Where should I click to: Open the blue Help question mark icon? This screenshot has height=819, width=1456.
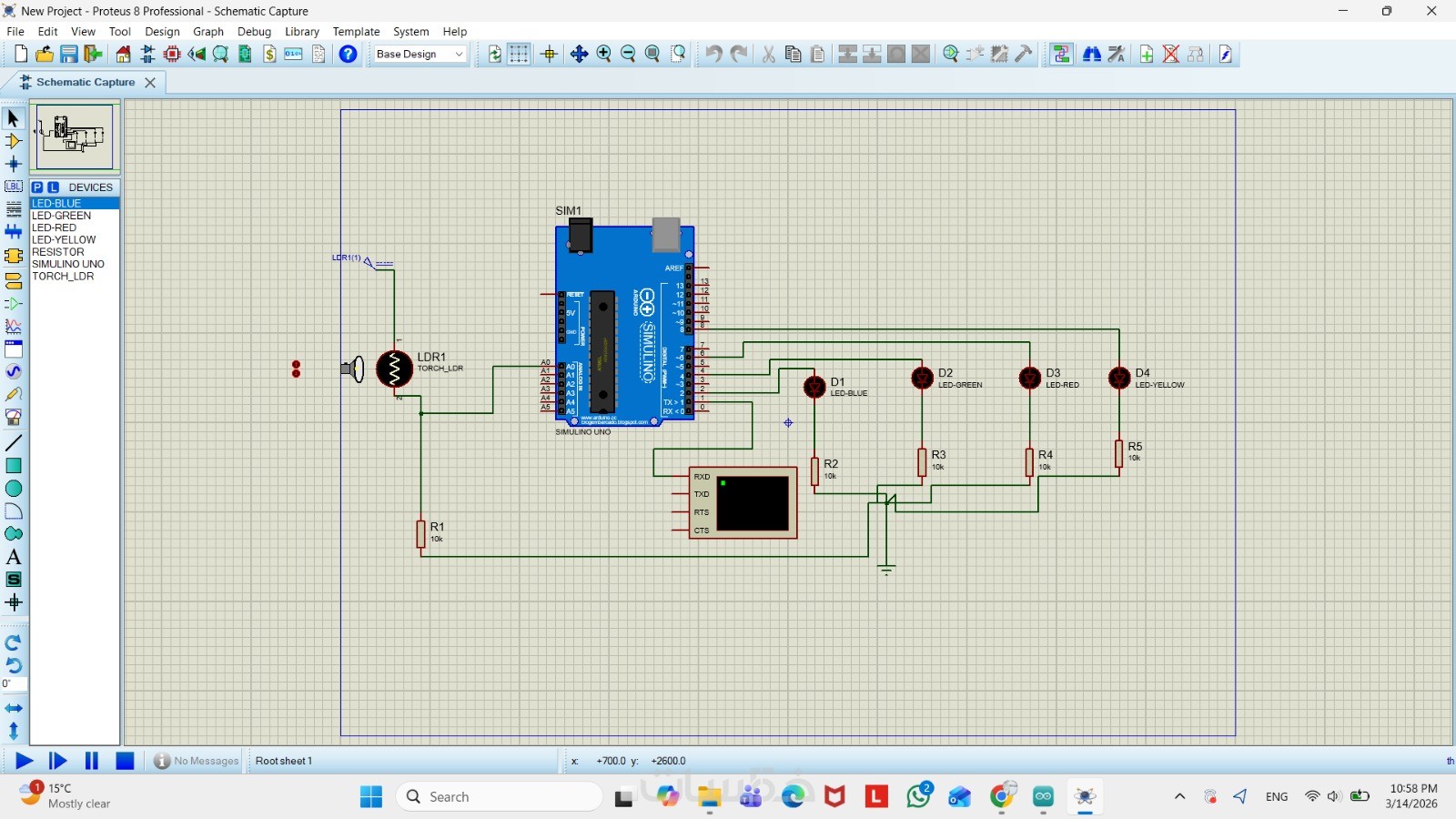coord(348,55)
